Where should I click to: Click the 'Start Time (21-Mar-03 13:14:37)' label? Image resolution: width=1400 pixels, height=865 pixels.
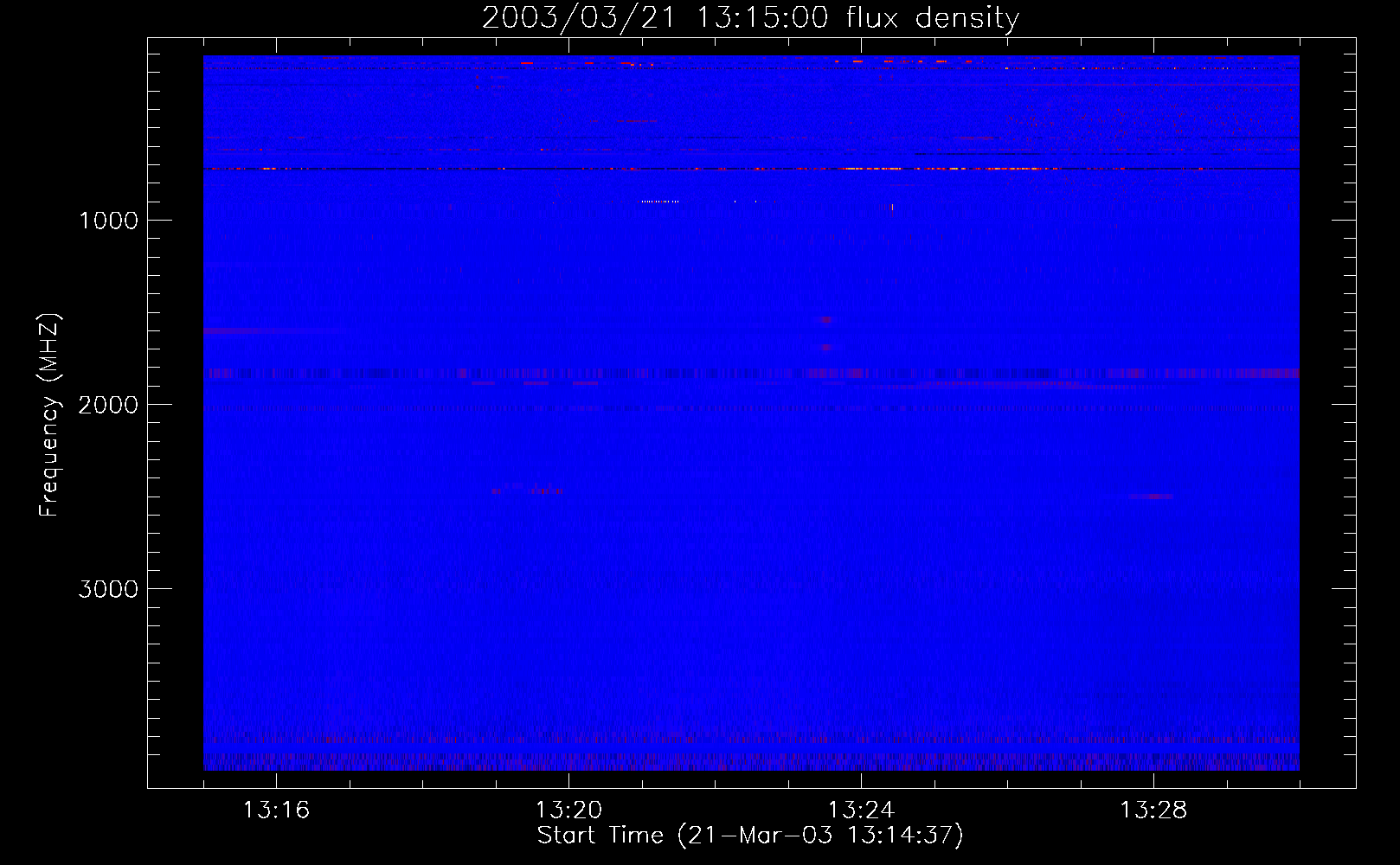(750, 836)
